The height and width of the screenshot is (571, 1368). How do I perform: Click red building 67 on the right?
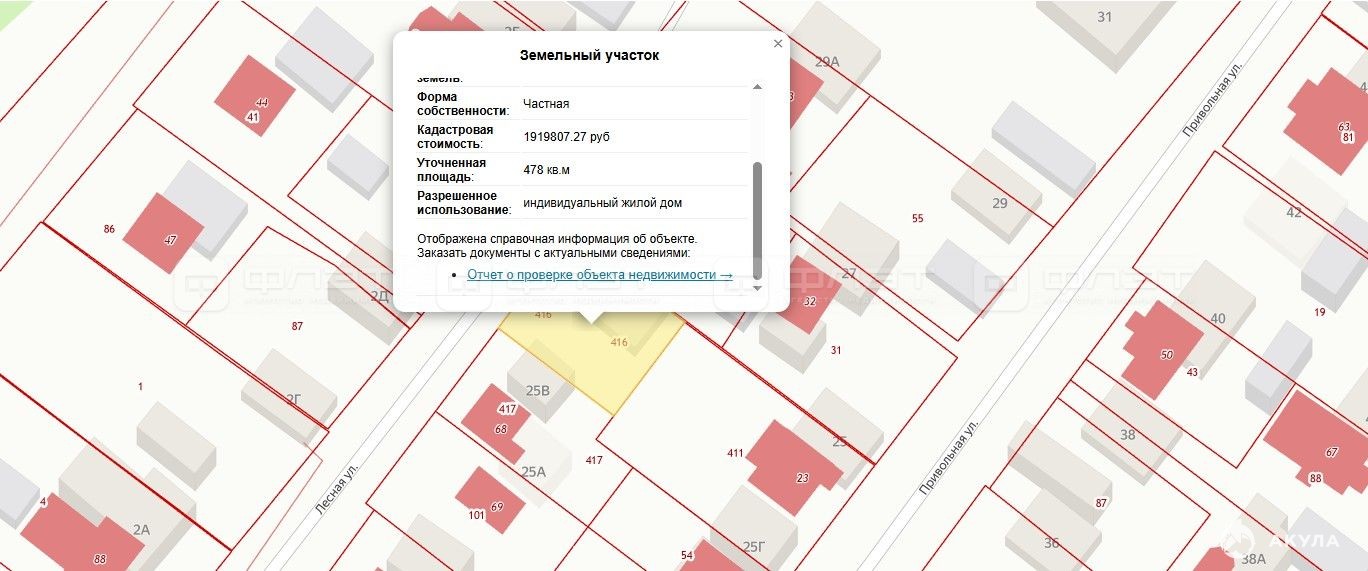click(1320, 442)
